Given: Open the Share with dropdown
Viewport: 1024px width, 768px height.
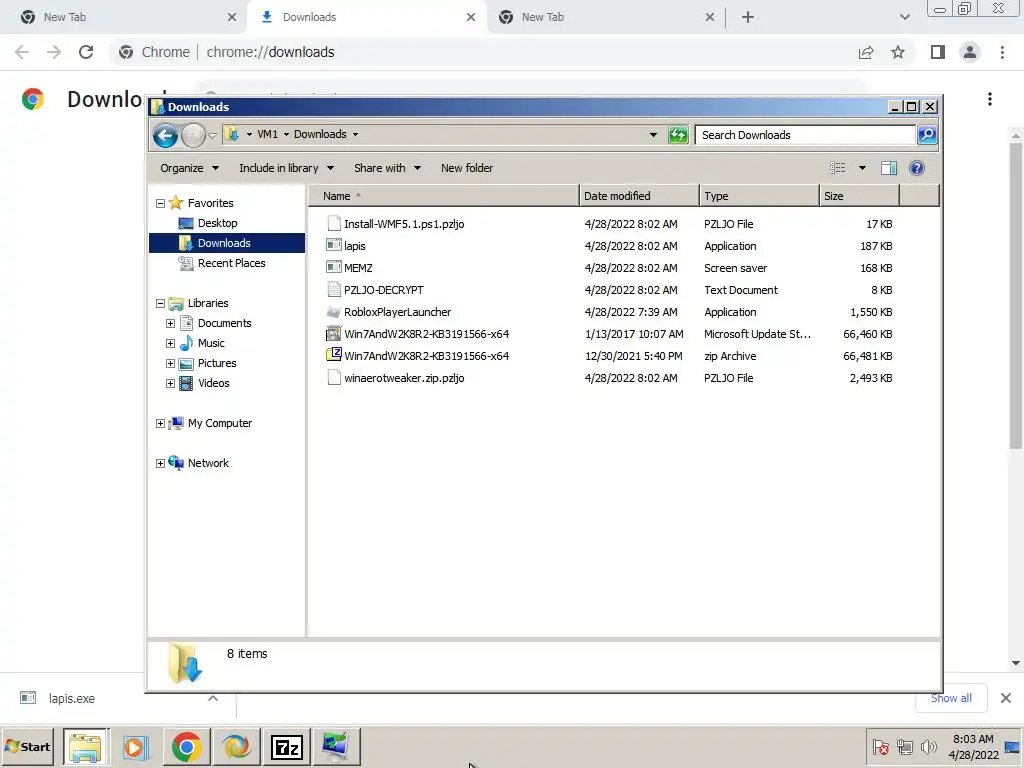Looking at the screenshot, I should pyautogui.click(x=387, y=168).
